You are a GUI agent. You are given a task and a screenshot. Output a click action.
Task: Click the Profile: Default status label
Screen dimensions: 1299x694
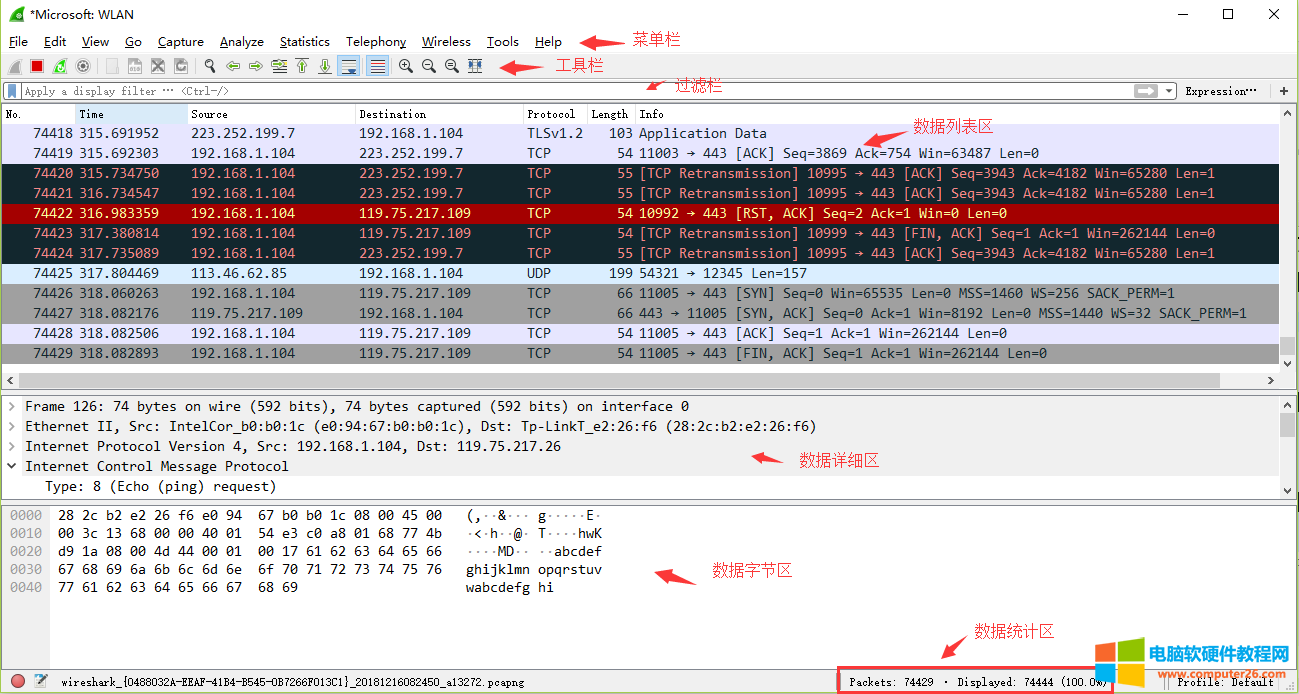tap(1225, 682)
